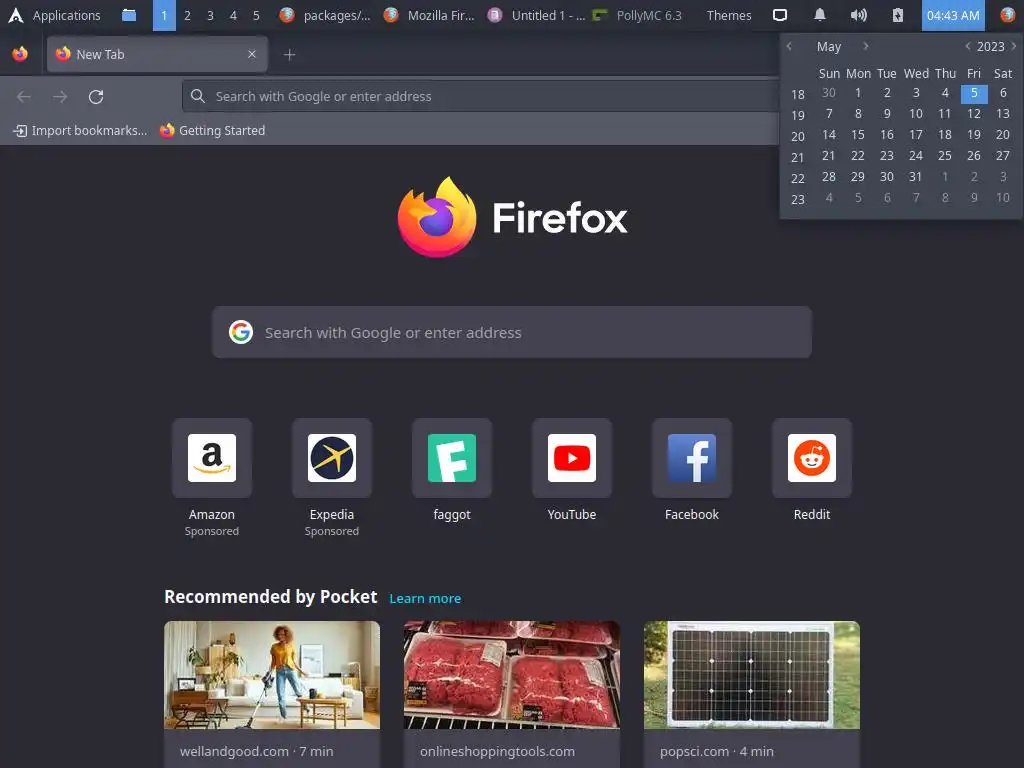Open Import bookmarks... in the bookmarks bar
The width and height of the screenshot is (1024, 768).
pyautogui.click(x=80, y=131)
